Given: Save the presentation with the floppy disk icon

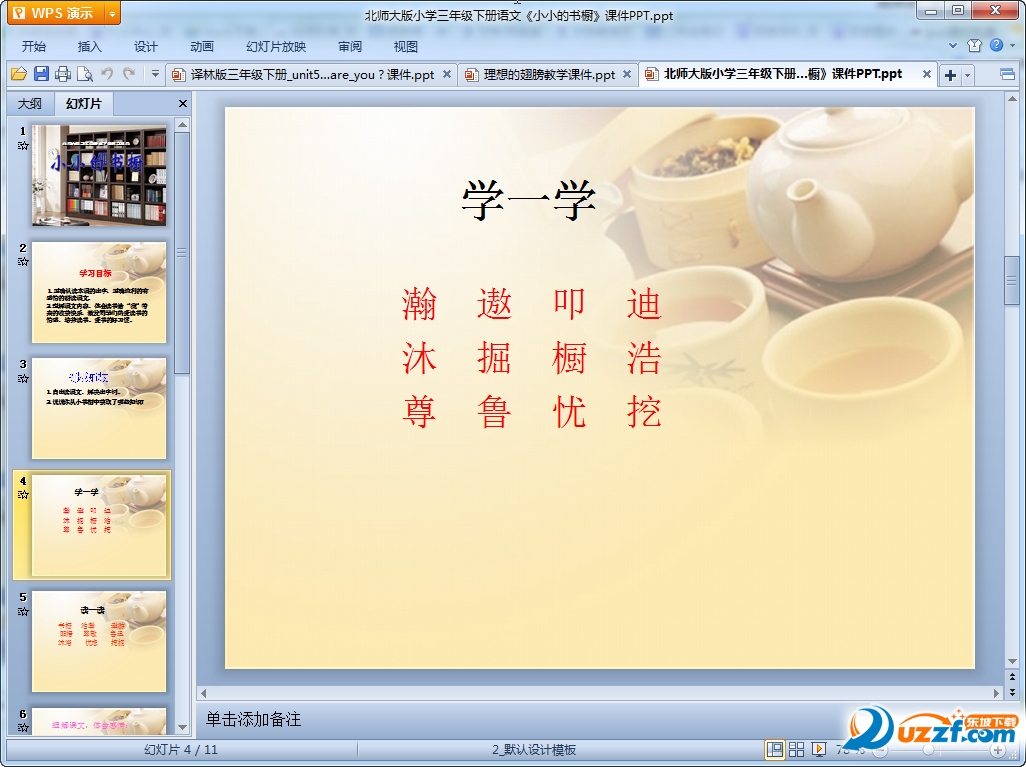Looking at the screenshot, I should click(41, 74).
